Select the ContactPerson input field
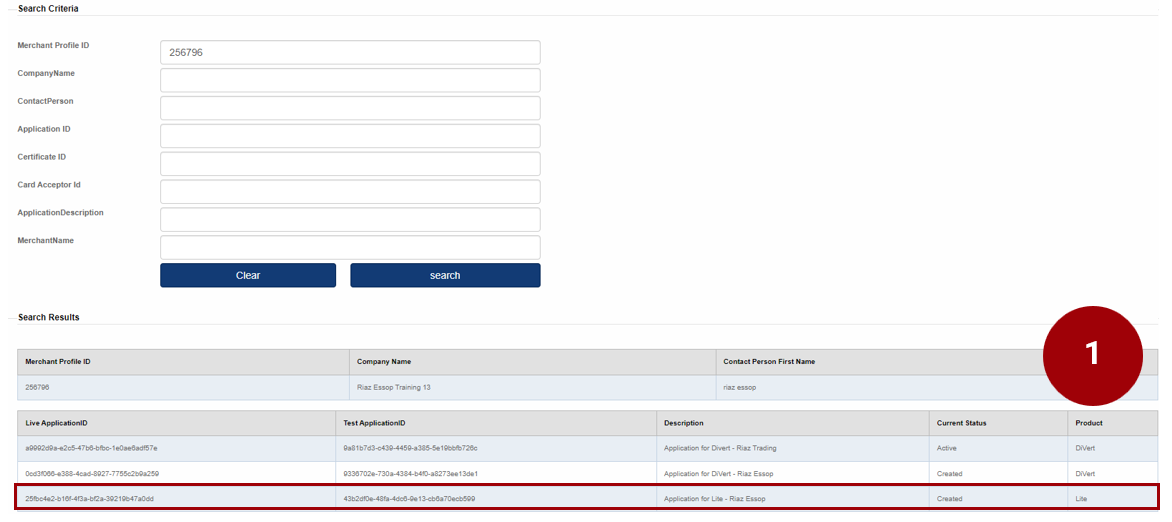Viewport: 1172px width, 522px height. [x=350, y=108]
